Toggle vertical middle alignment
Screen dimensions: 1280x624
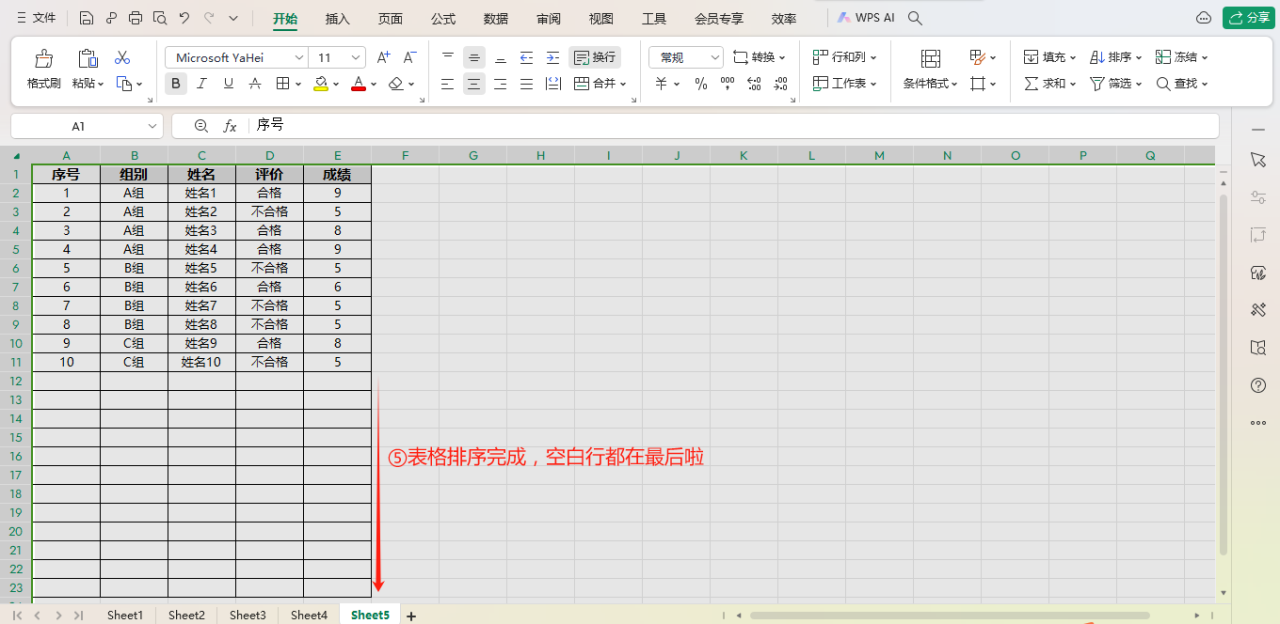click(474, 58)
